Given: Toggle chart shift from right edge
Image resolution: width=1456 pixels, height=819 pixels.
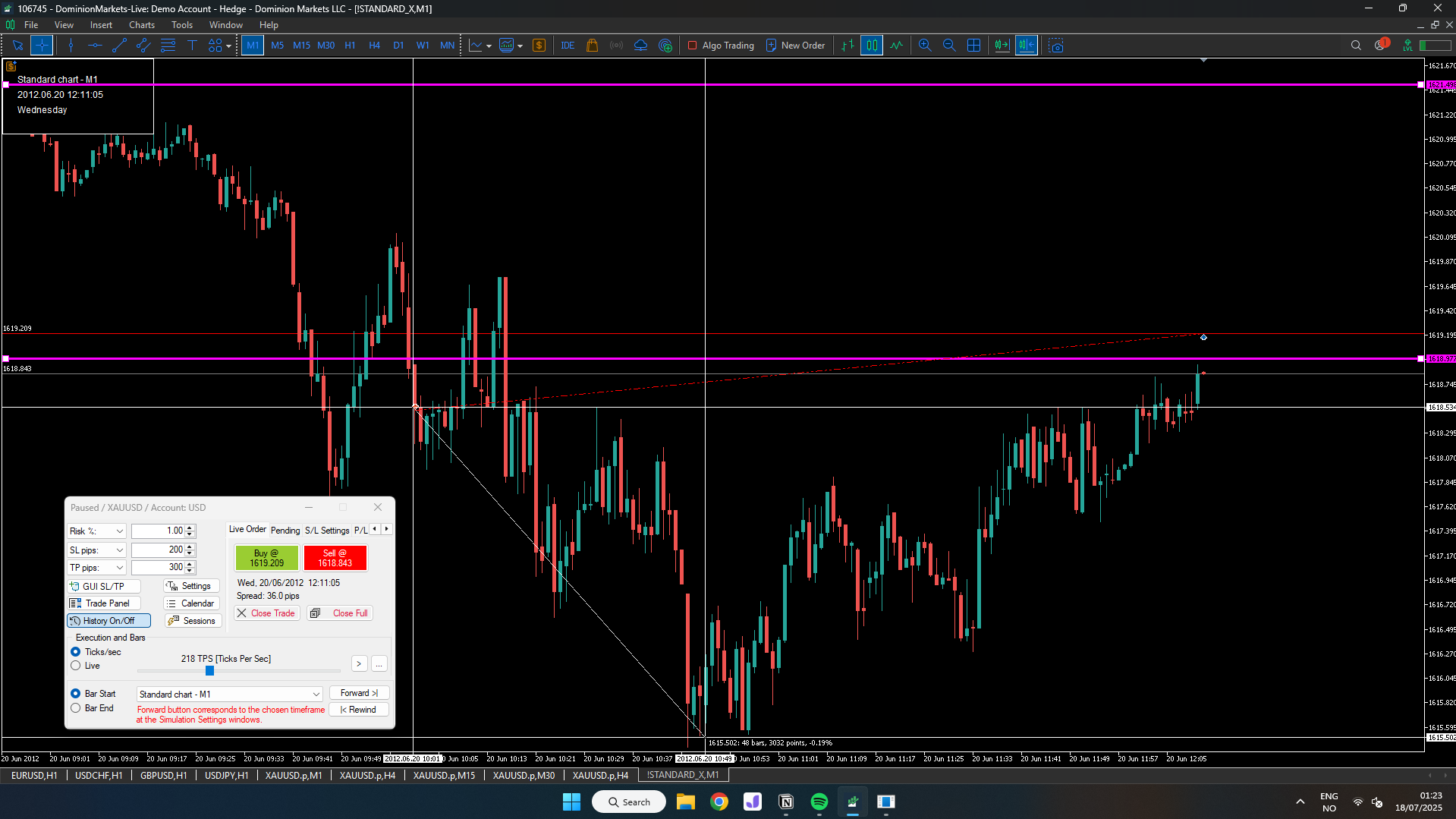Looking at the screenshot, I should coord(1027,46).
